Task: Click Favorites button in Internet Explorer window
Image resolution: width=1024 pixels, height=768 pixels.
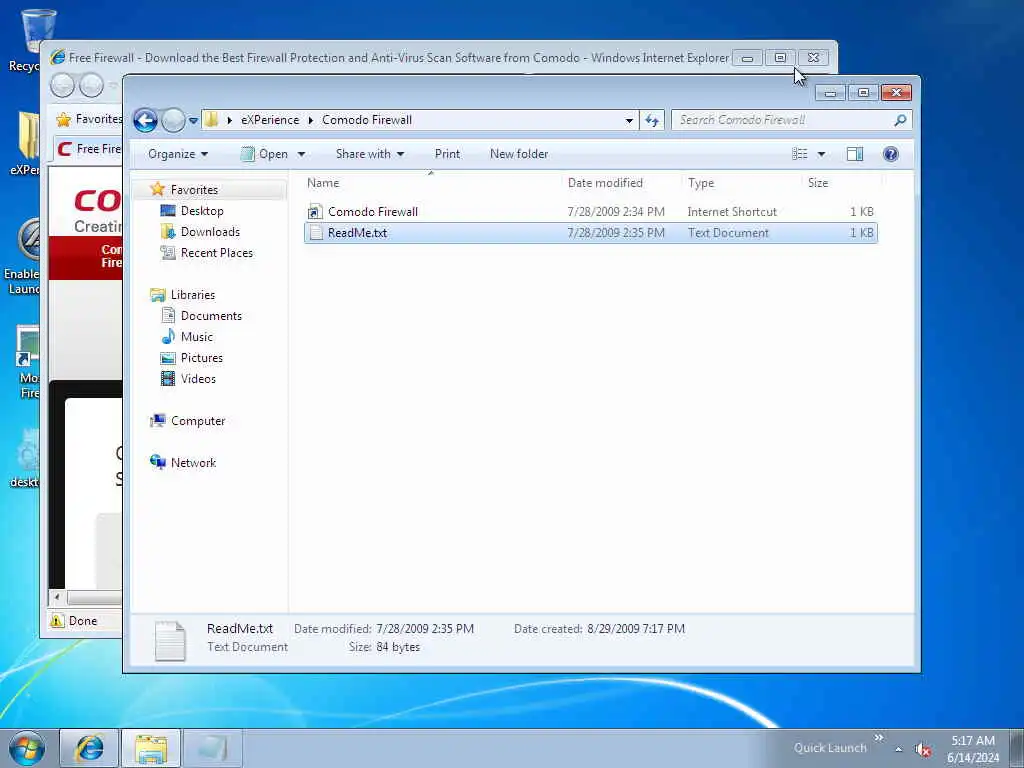Action: [x=89, y=119]
